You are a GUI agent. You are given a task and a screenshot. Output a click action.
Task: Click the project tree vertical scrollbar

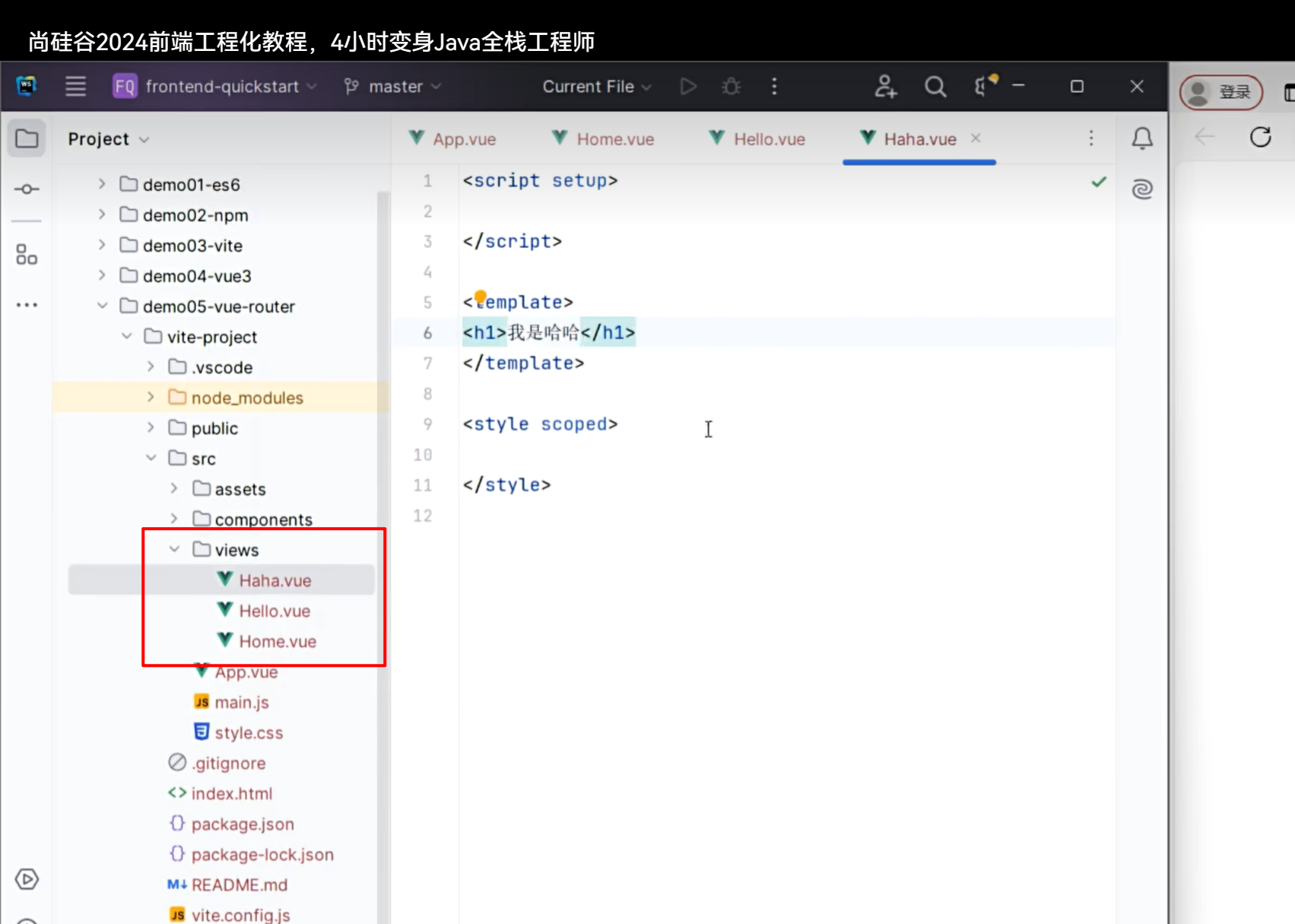pos(383,555)
